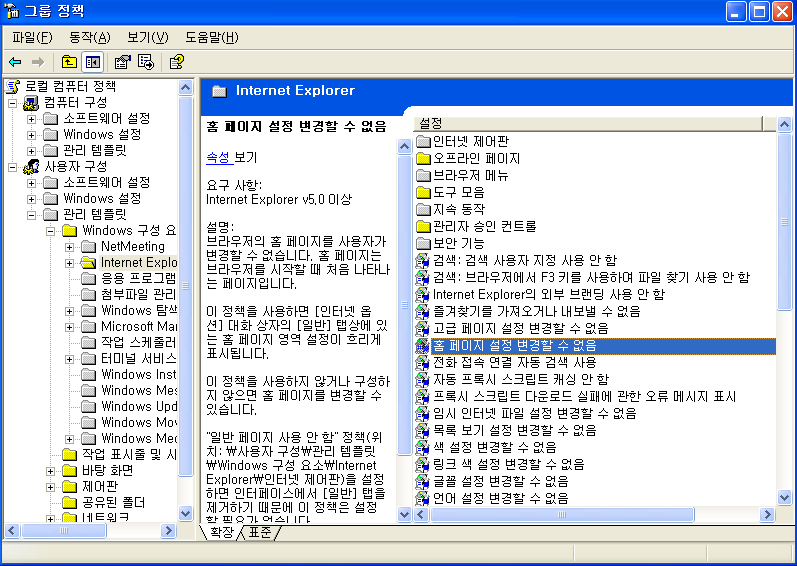Image resolution: width=797 pixels, height=566 pixels.
Task: Switch to the 확장 tab
Action: (x=222, y=532)
